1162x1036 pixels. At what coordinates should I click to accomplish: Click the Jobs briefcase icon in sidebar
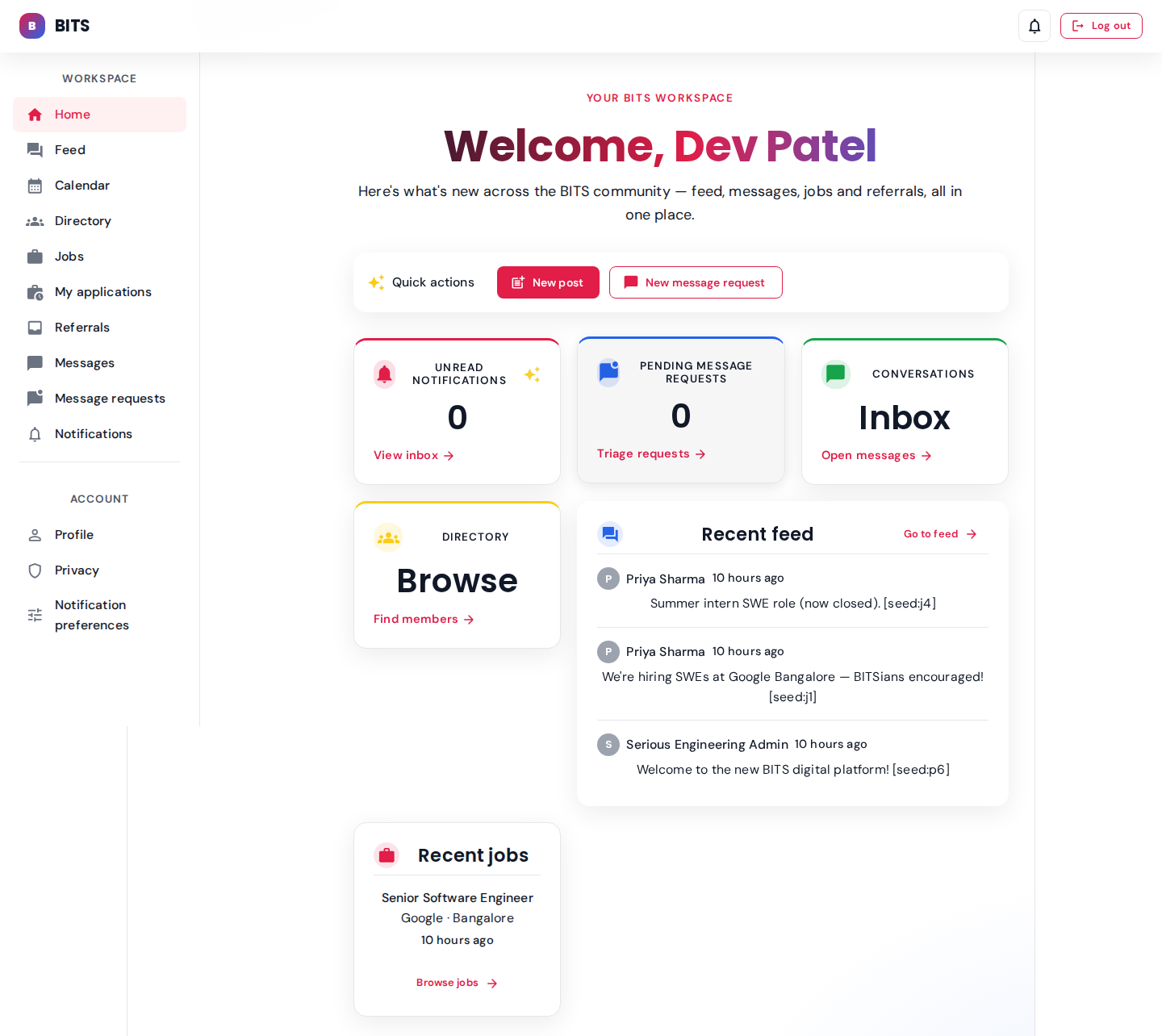click(35, 257)
